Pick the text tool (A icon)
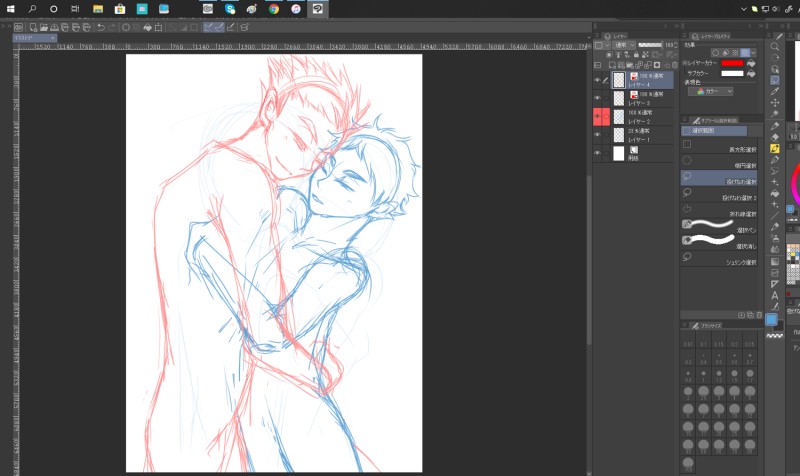This screenshot has height=476, width=800. (x=775, y=295)
